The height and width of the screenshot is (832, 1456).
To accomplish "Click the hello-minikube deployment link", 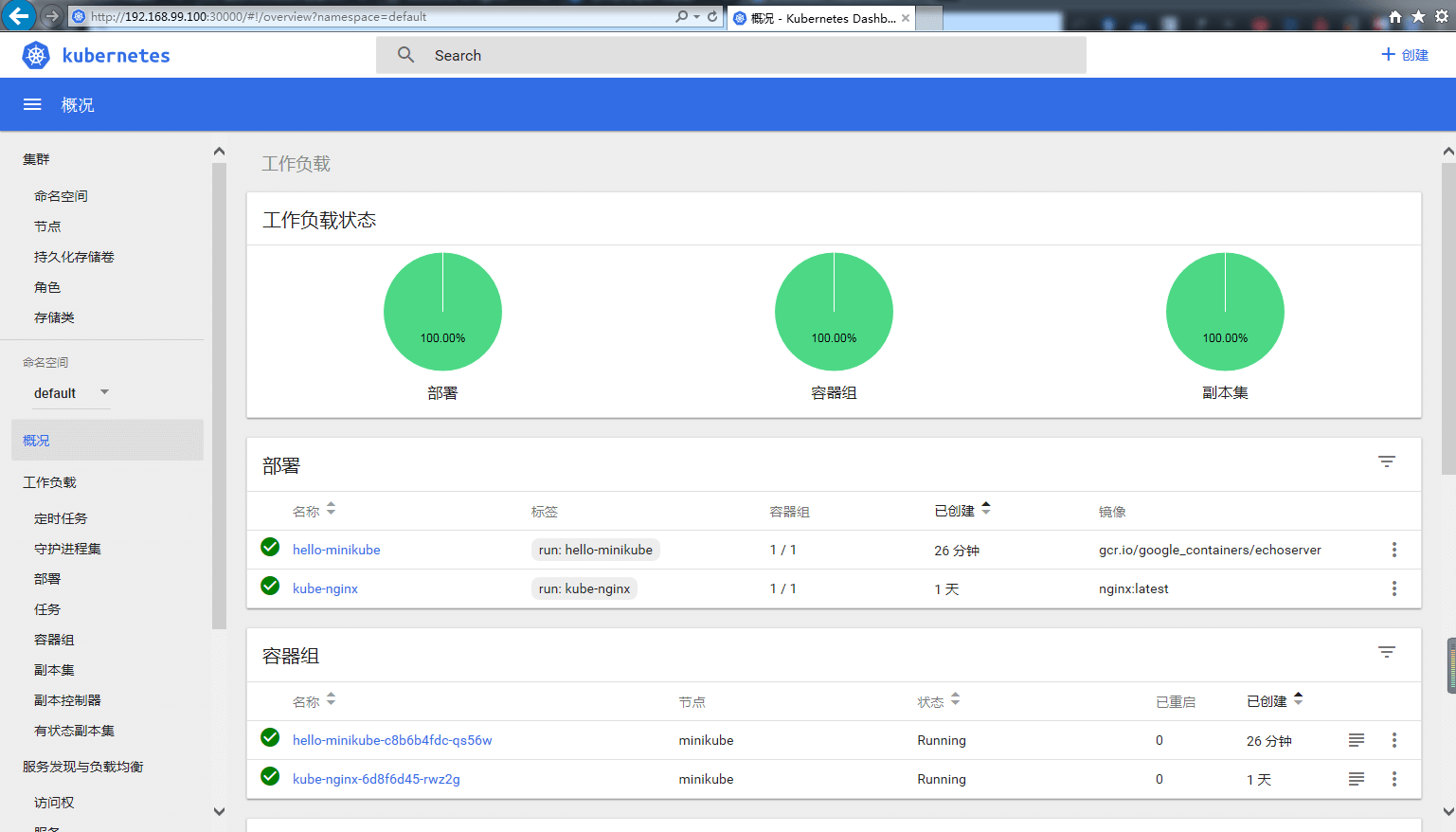I will [x=336, y=550].
